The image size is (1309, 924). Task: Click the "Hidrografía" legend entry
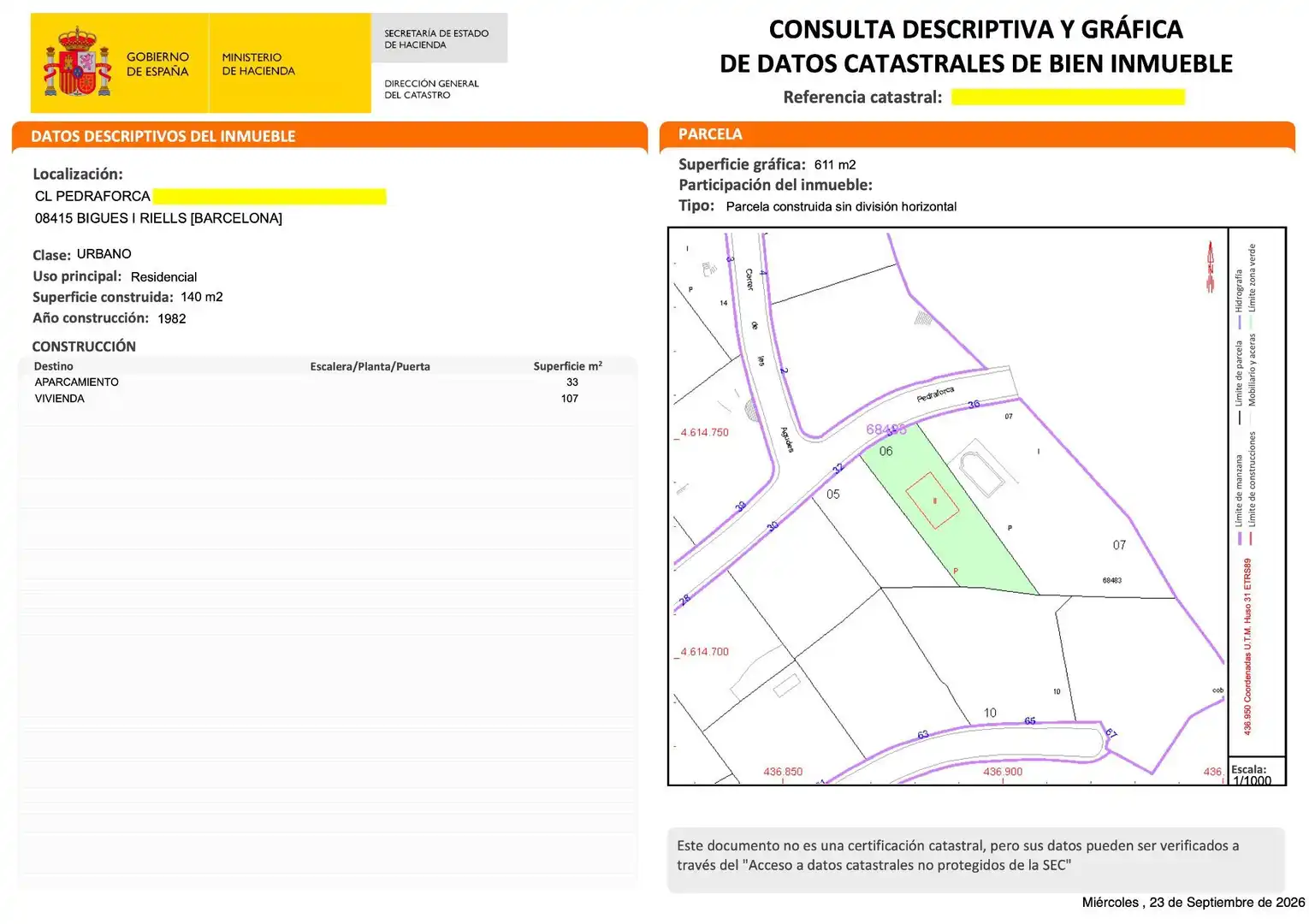1239,299
